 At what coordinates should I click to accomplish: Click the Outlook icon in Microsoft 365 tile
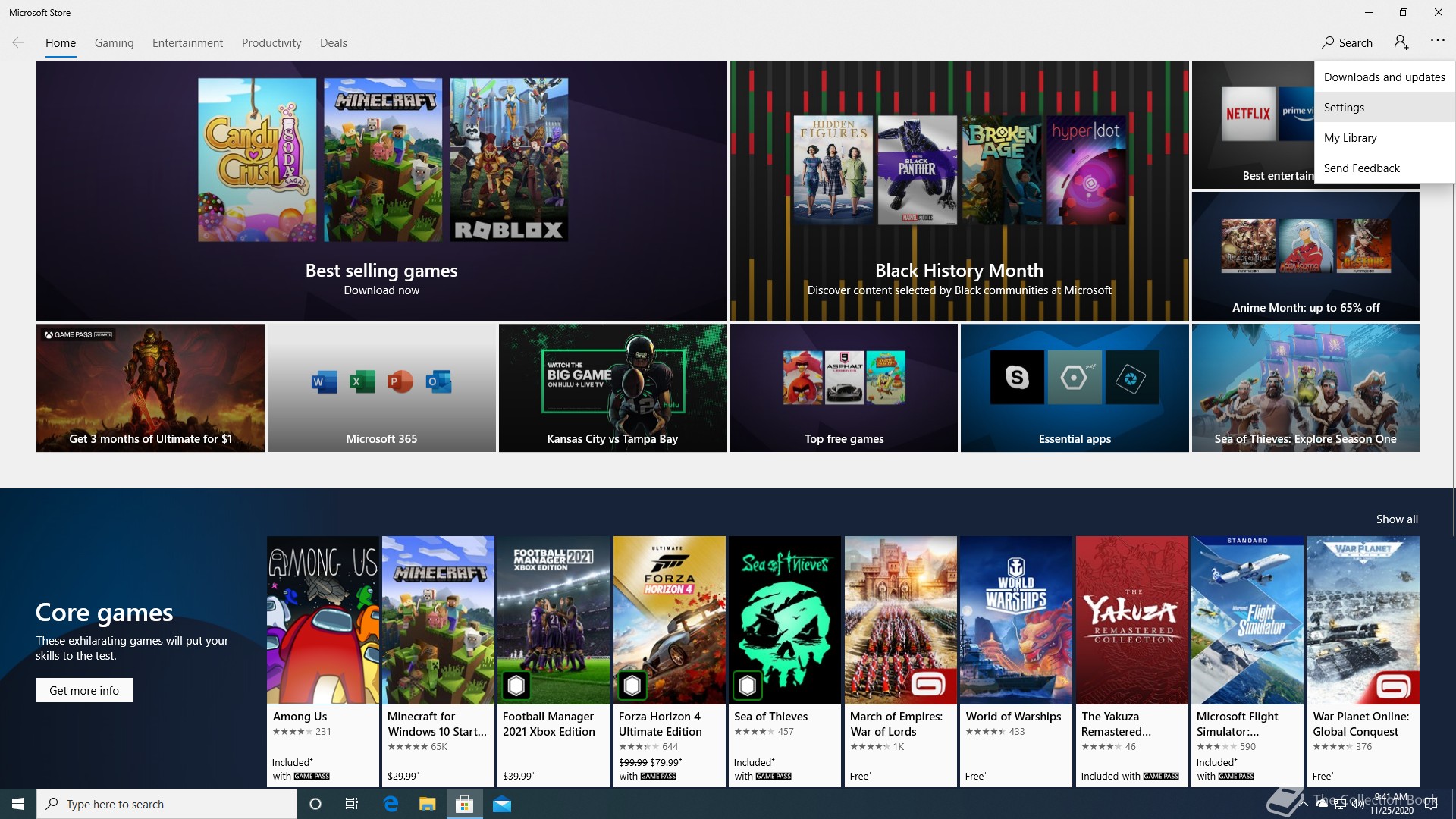[438, 381]
